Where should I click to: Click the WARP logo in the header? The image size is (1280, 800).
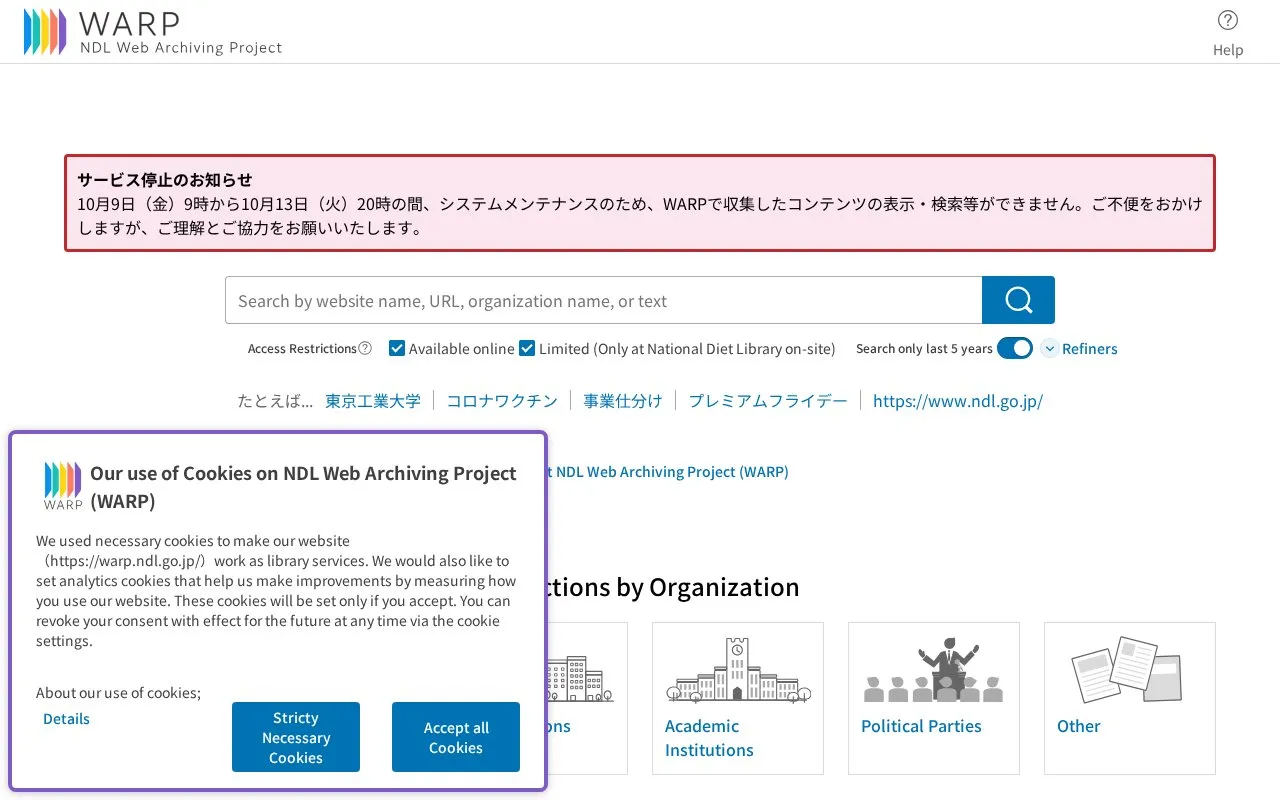(x=153, y=32)
